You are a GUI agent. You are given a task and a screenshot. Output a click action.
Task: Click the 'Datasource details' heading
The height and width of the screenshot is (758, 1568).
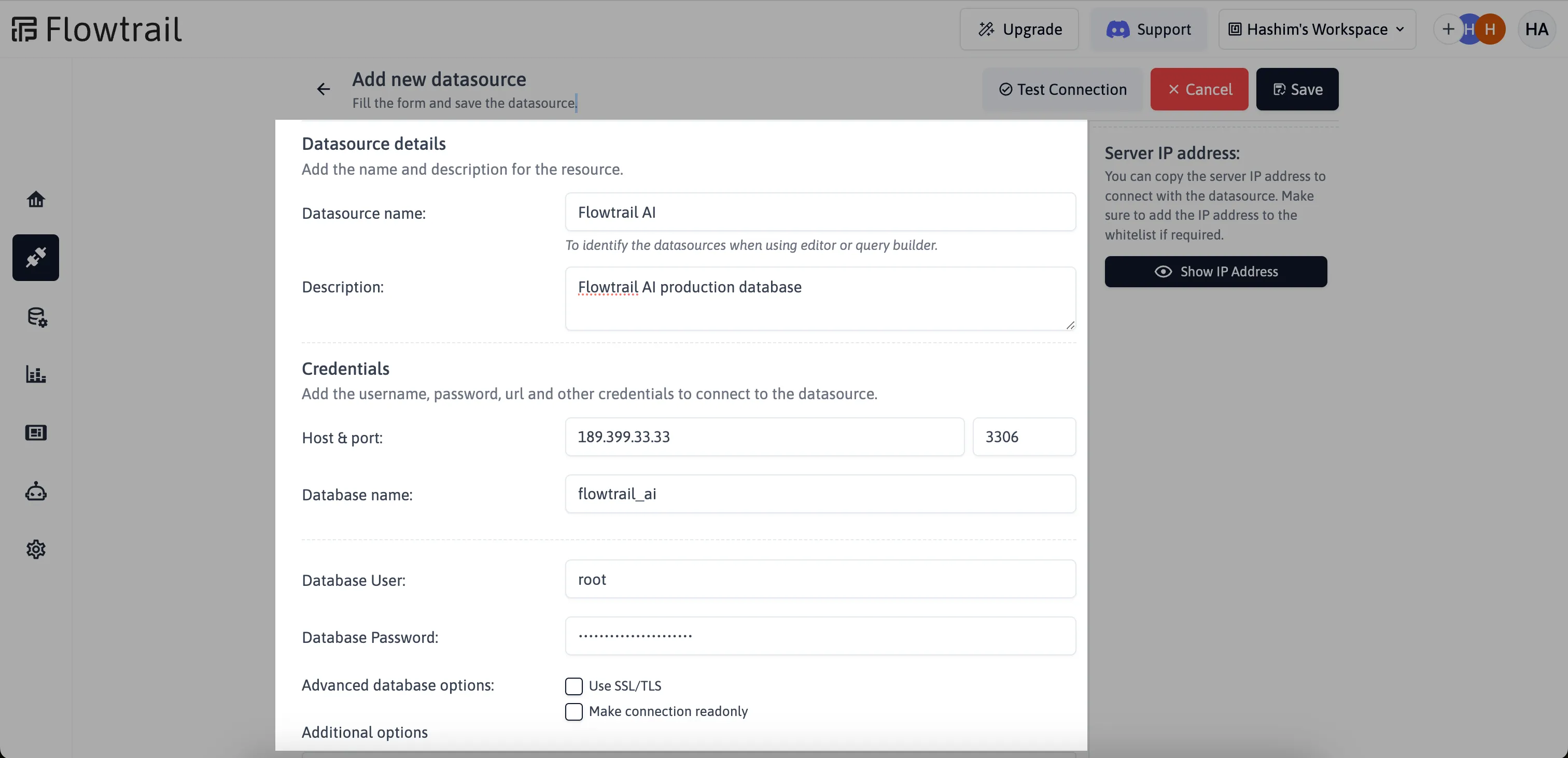(x=374, y=144)
